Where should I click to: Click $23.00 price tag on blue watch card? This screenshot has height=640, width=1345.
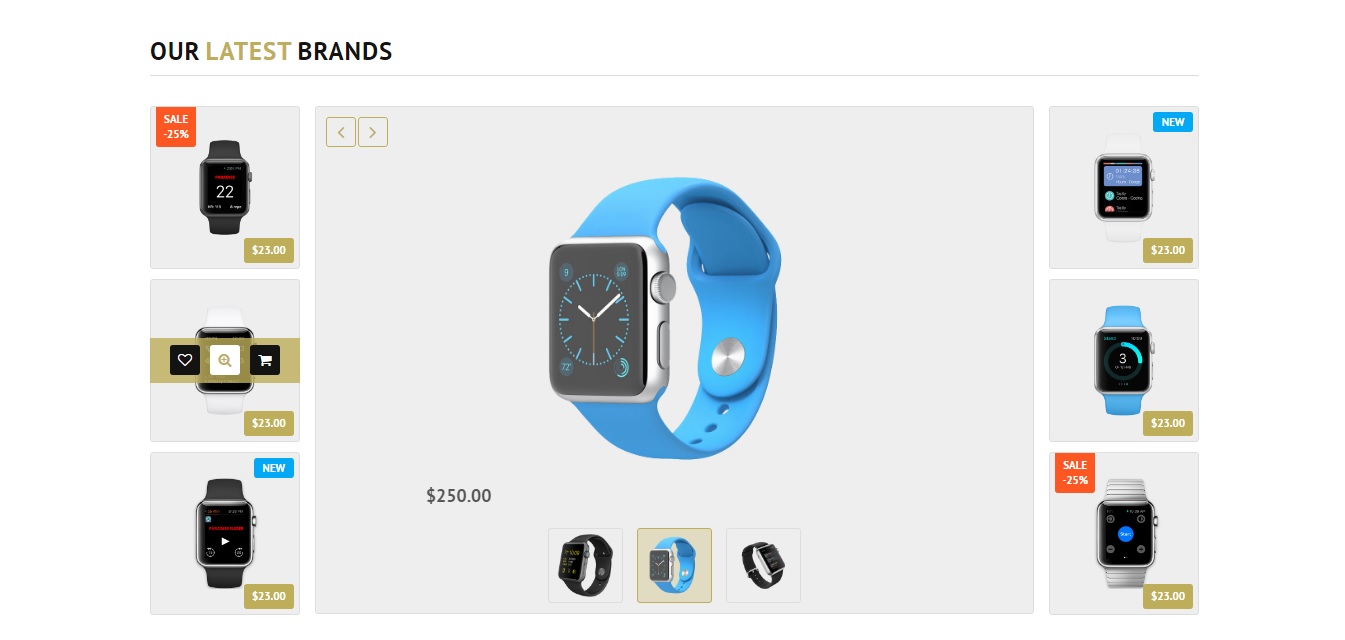pos(1168,423)
